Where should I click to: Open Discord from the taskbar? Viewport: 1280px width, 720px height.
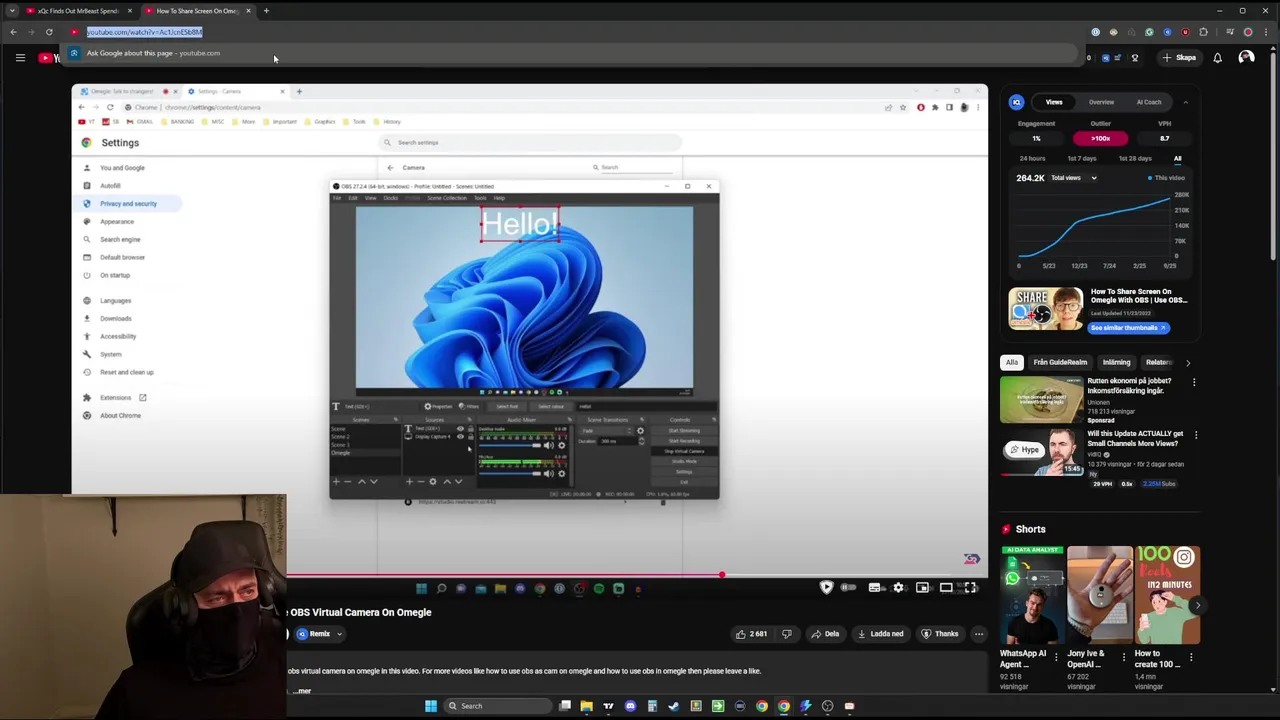coord(630,706)
